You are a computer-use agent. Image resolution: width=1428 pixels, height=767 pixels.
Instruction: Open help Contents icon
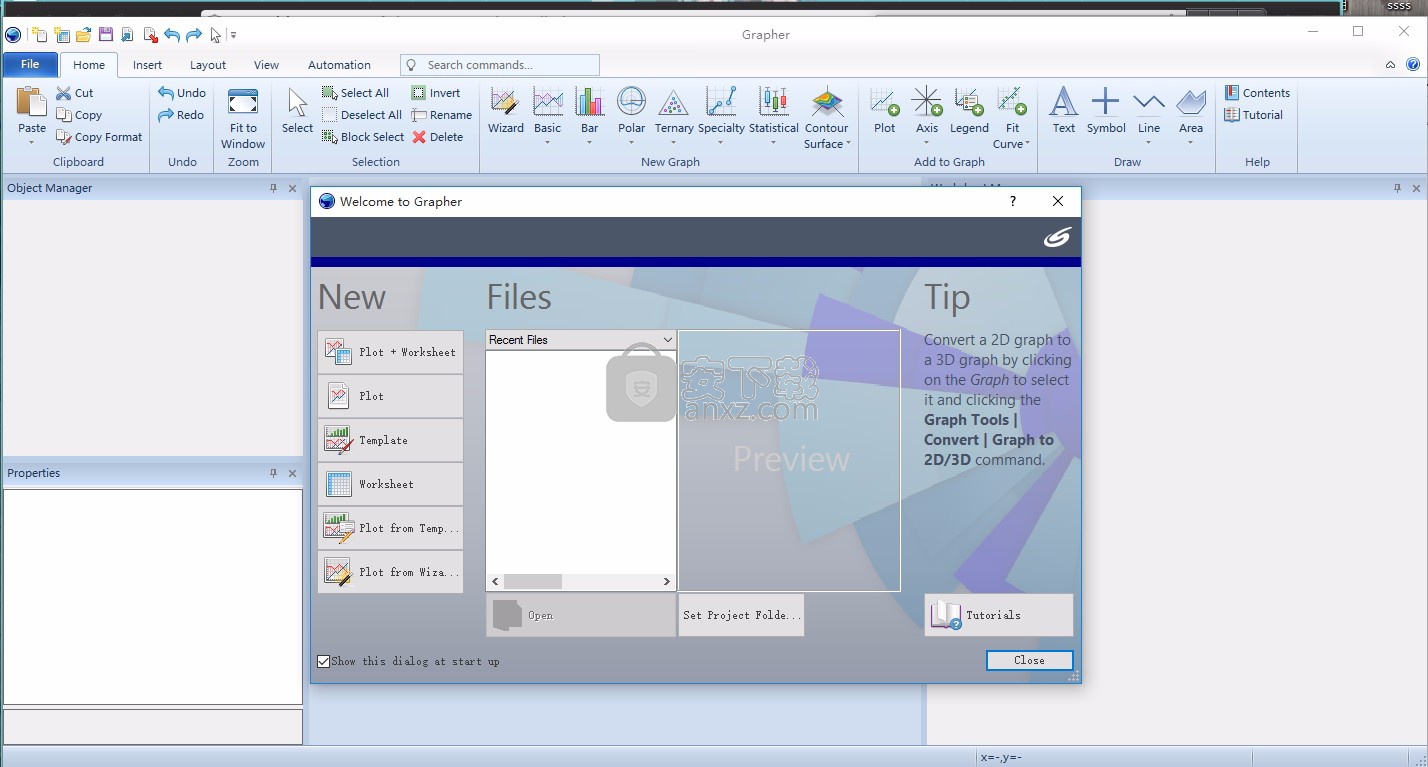[x=1232, y=93]
